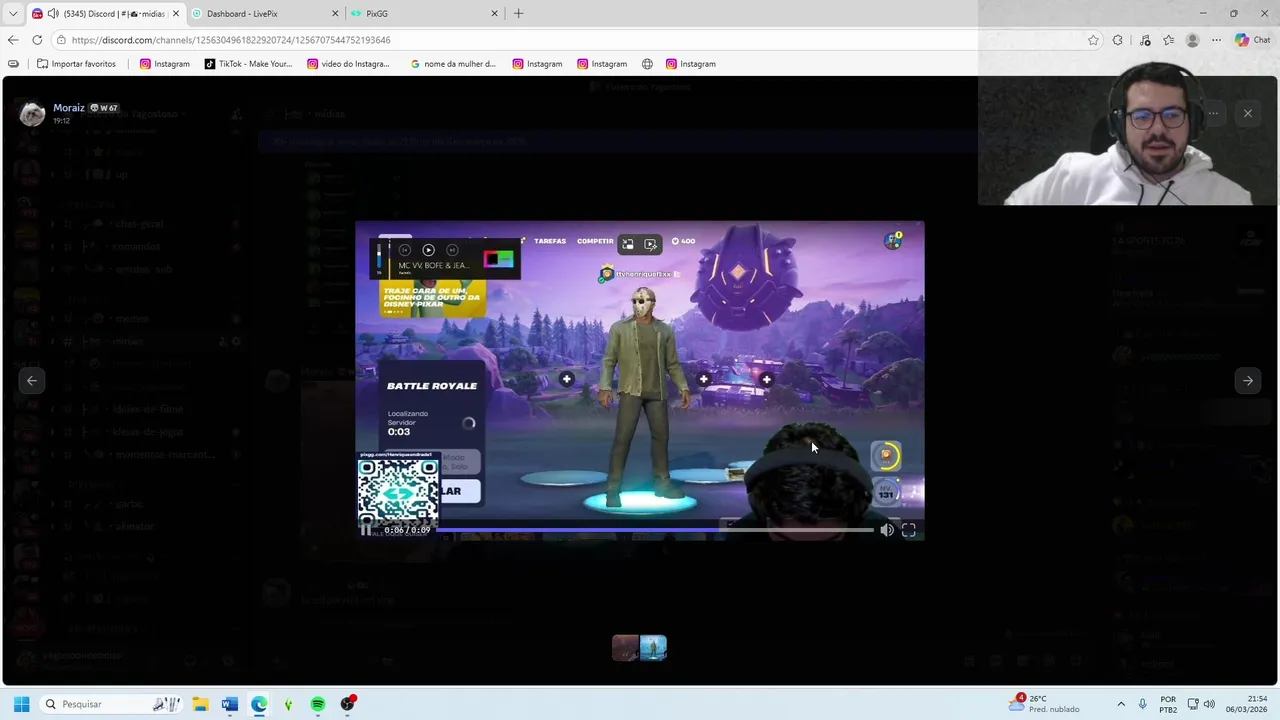Image resolution: width=1280 pixels, height=720 pixels.
Task: Open Microsoft Word from the taskbar
Action: 229,704
